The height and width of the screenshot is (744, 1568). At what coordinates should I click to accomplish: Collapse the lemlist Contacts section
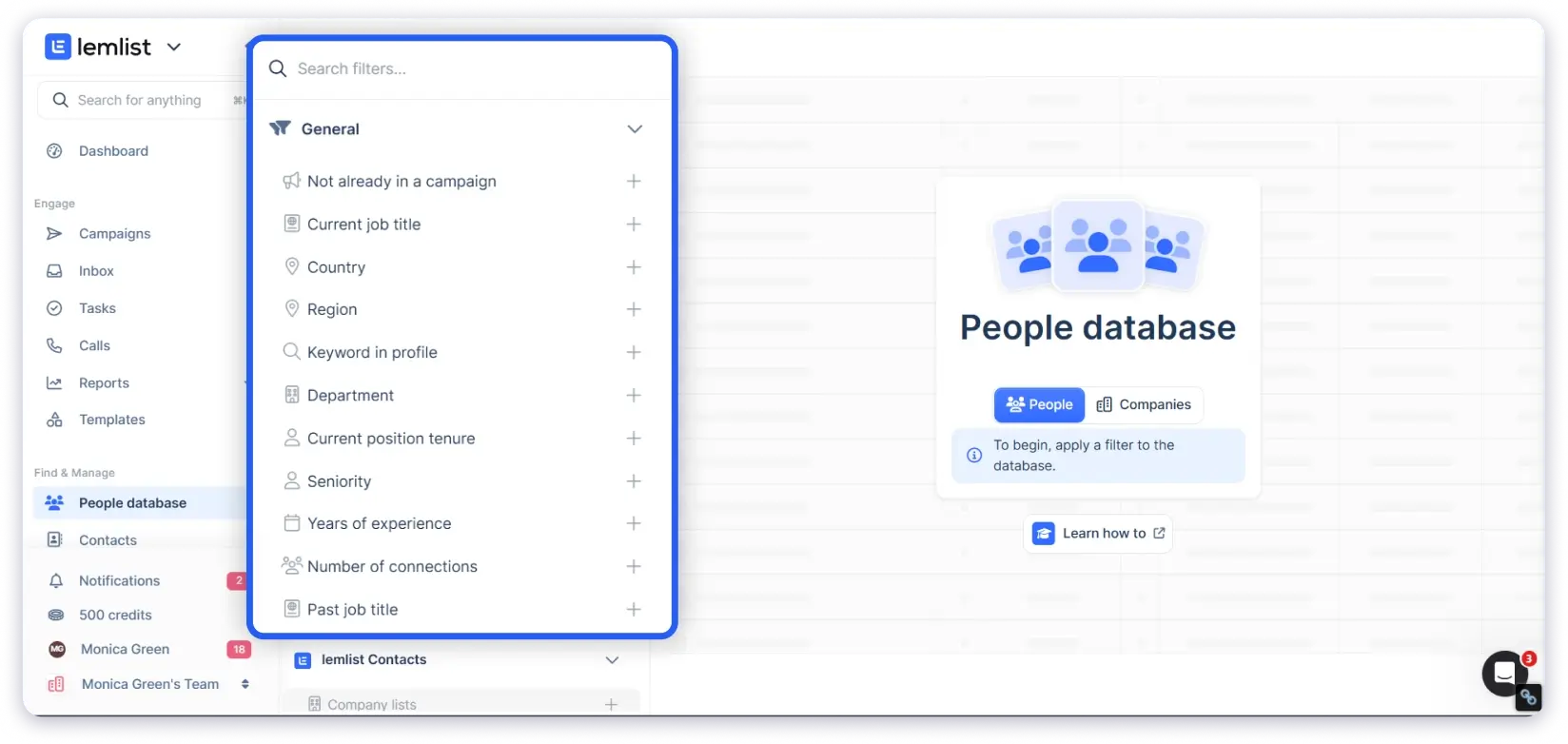tap(612, 660)
